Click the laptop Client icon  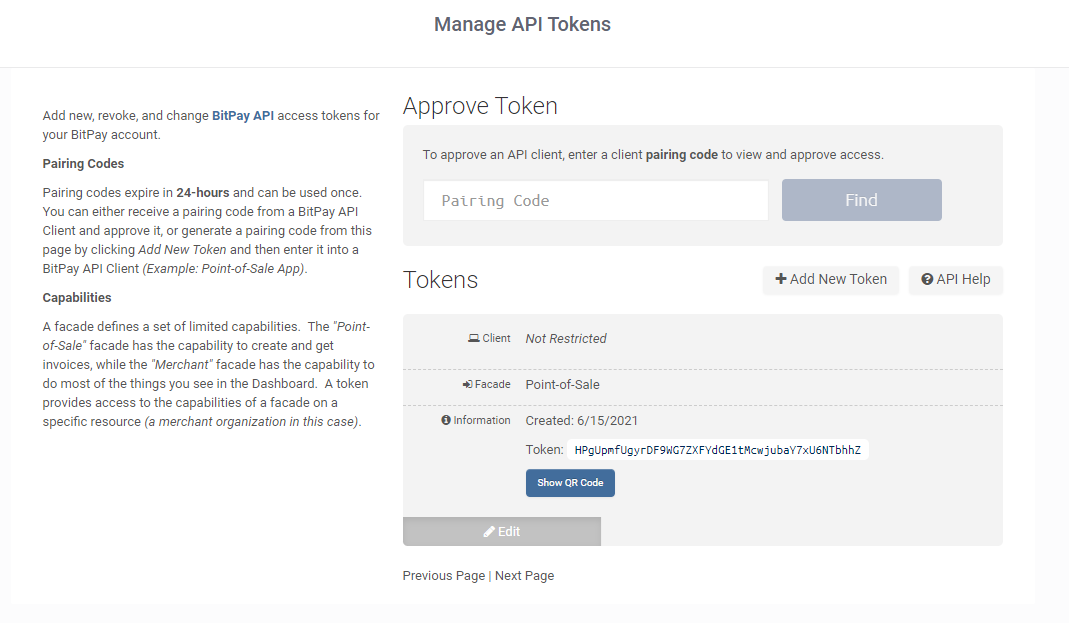click(x=474, y=338)
